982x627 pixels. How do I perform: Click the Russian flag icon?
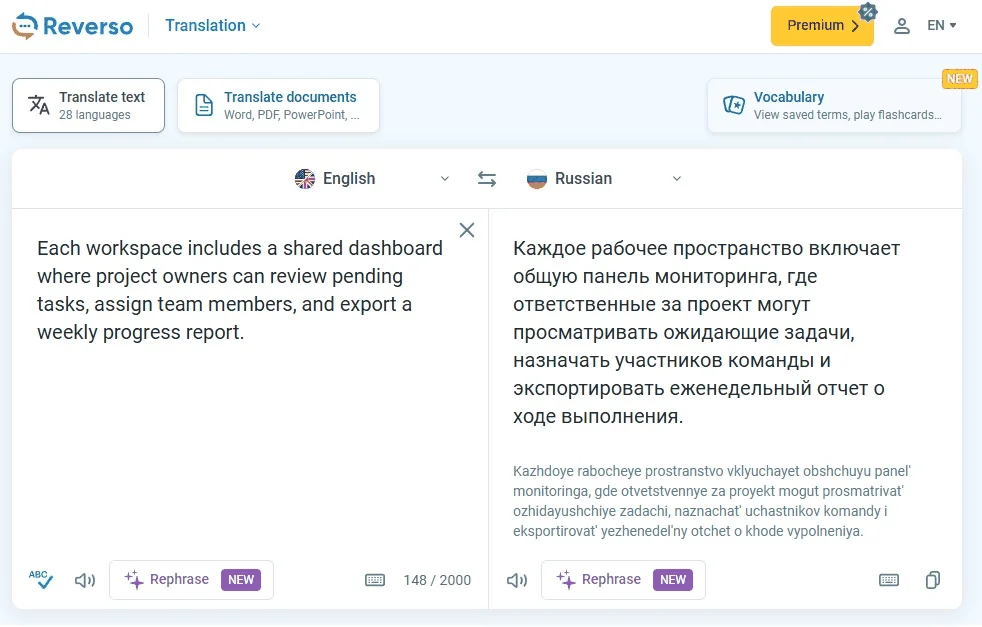pyautogui.click(x=537, y=179)
